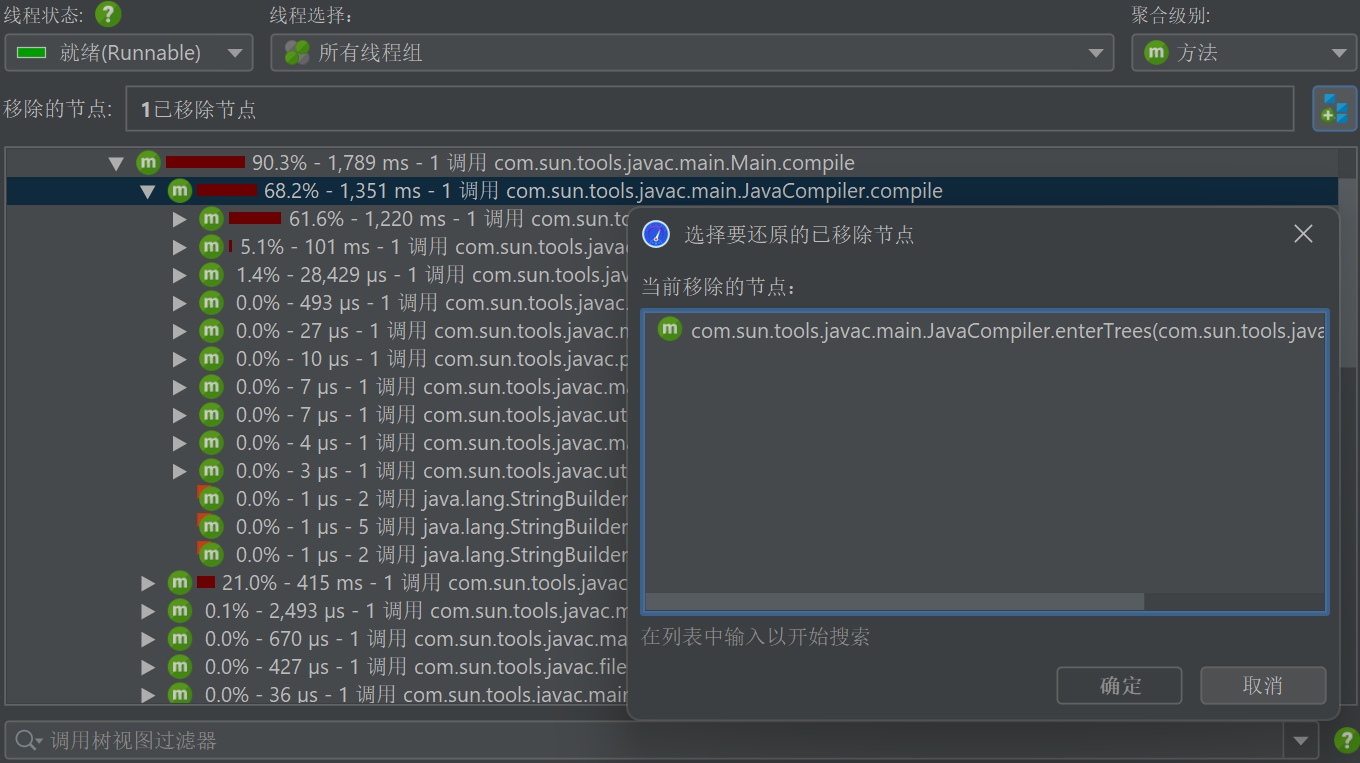Expand the 61.6% 1,220 ms node
1360x763 pixels.
[x=180, y=219]
